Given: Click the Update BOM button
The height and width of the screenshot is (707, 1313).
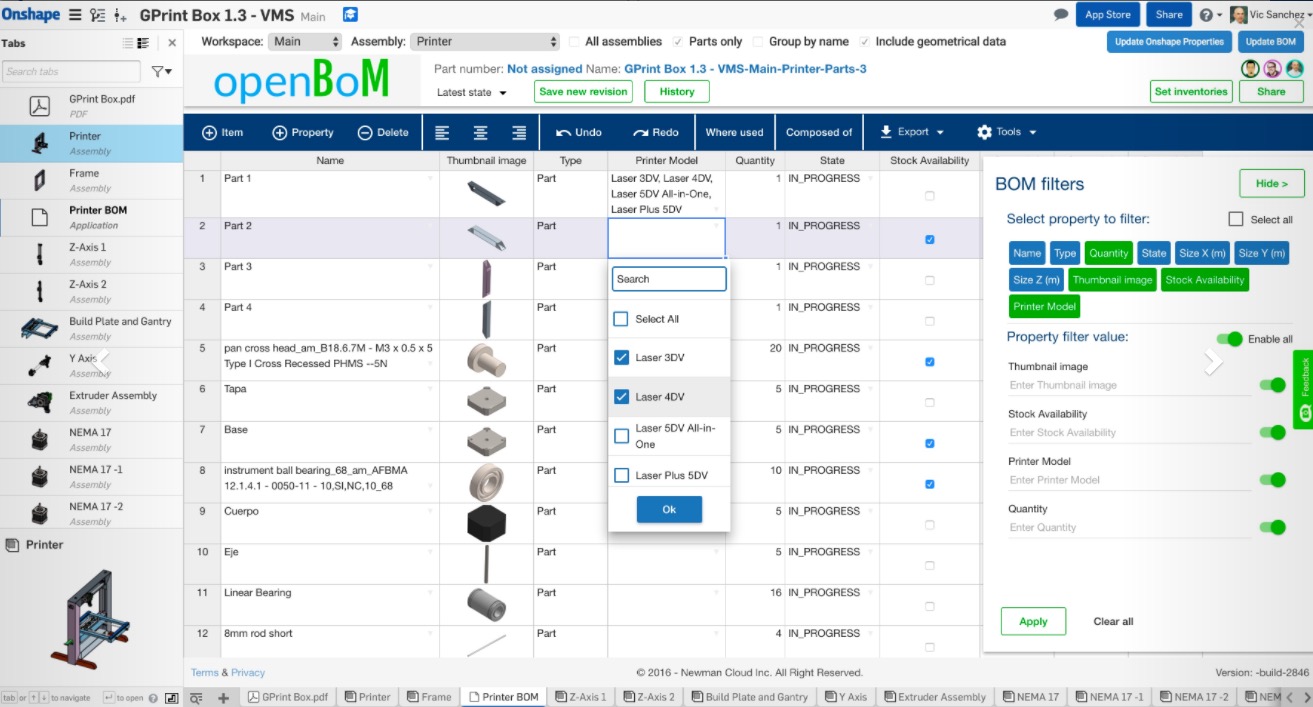Looking at the screenshot, I should tap(1272, 42).
